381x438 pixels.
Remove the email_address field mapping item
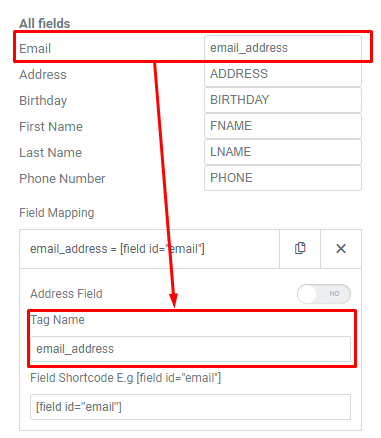tap(341, 249)
